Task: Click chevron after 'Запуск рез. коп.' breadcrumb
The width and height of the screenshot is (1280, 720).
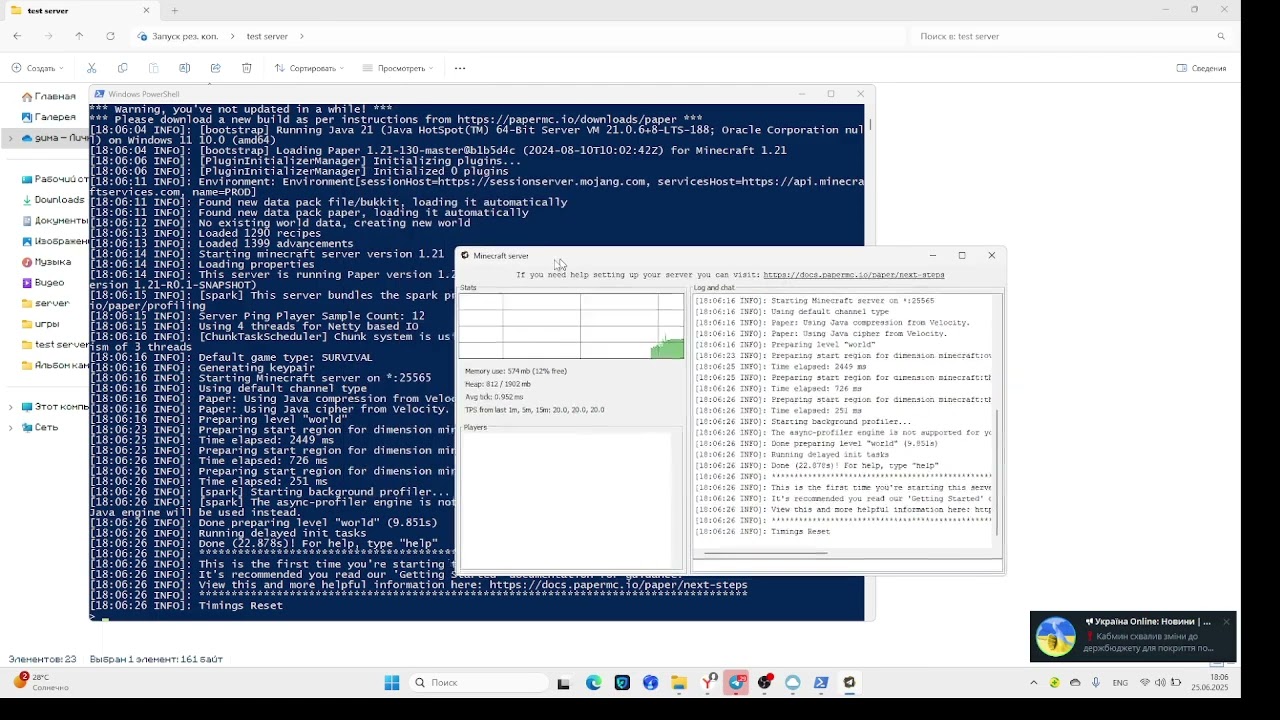Action: (x=233, y=36)
